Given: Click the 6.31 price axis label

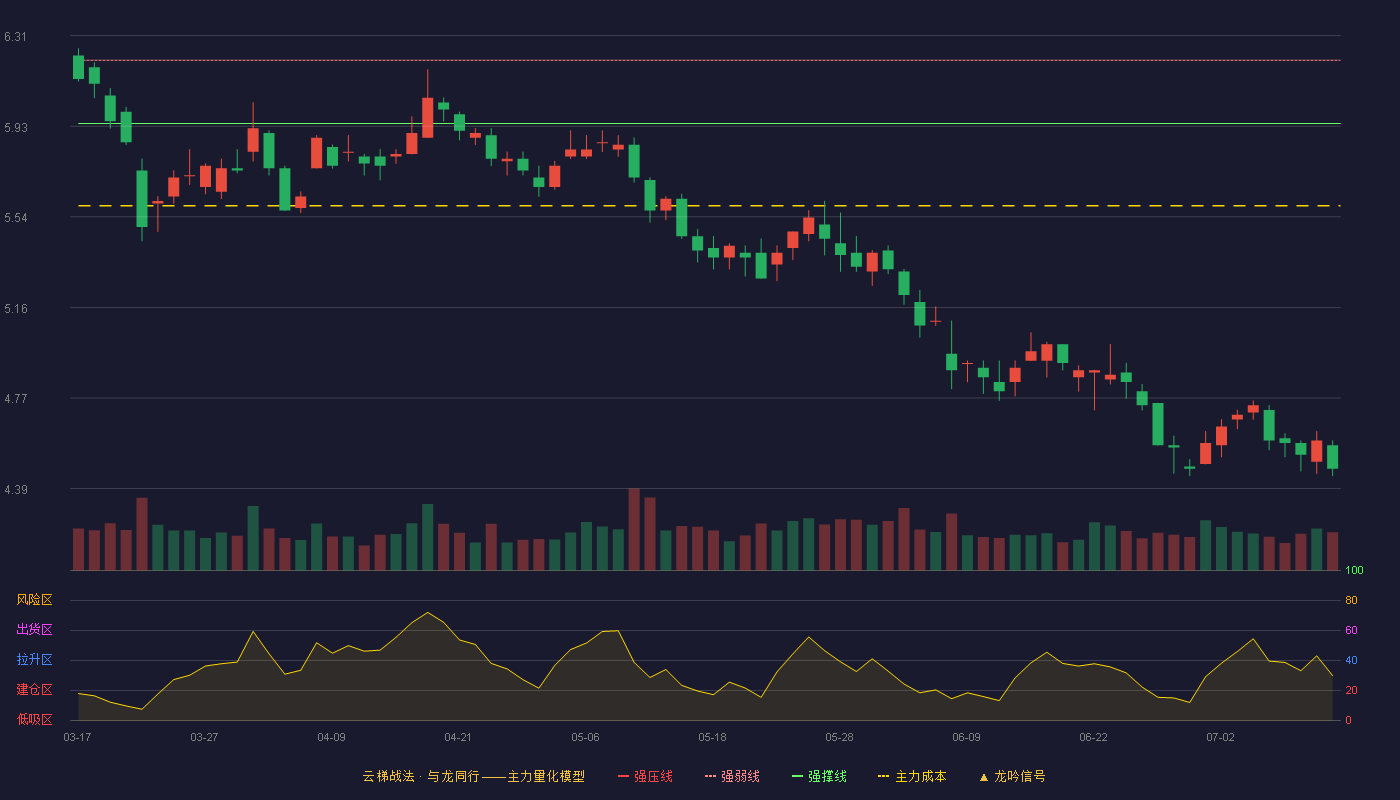Looking at the screenshot, I should [x=15, y=37].
